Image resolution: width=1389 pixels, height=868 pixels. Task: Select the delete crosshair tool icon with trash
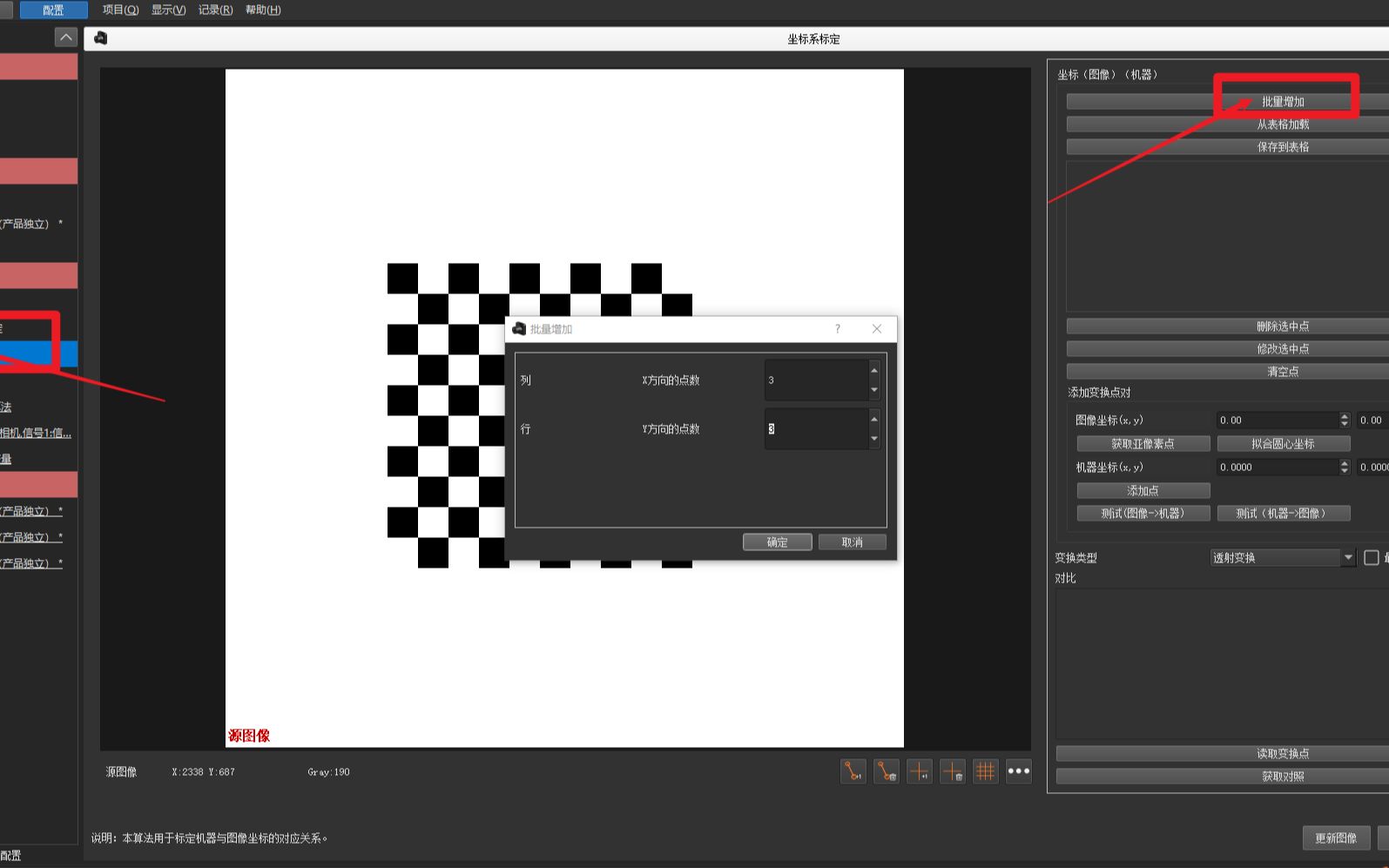pos(953,771)
